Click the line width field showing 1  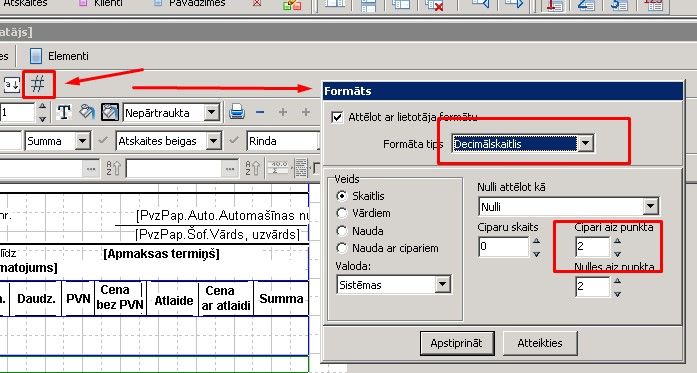pos(17,113)
